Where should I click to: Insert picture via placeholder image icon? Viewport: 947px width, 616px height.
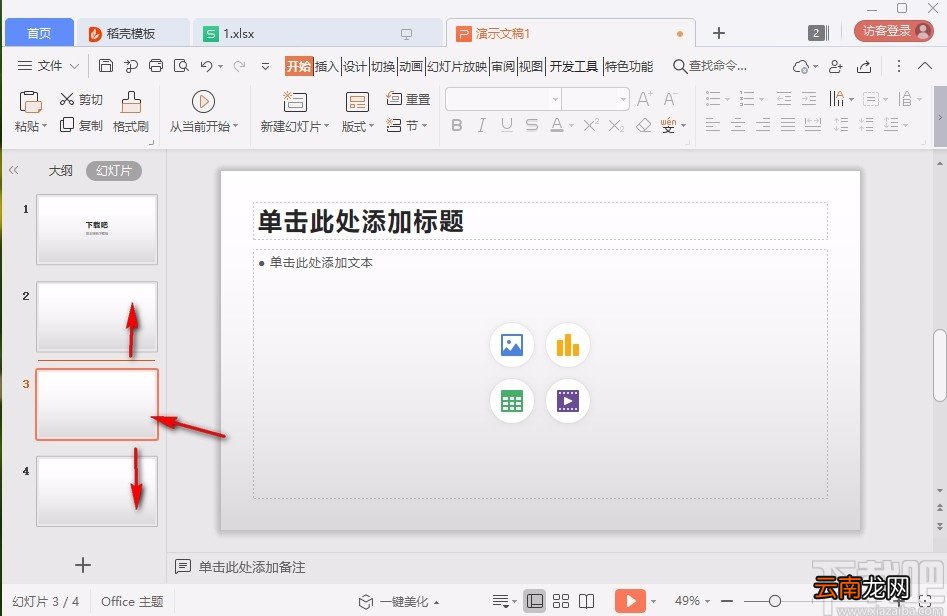tap(512, 345)
